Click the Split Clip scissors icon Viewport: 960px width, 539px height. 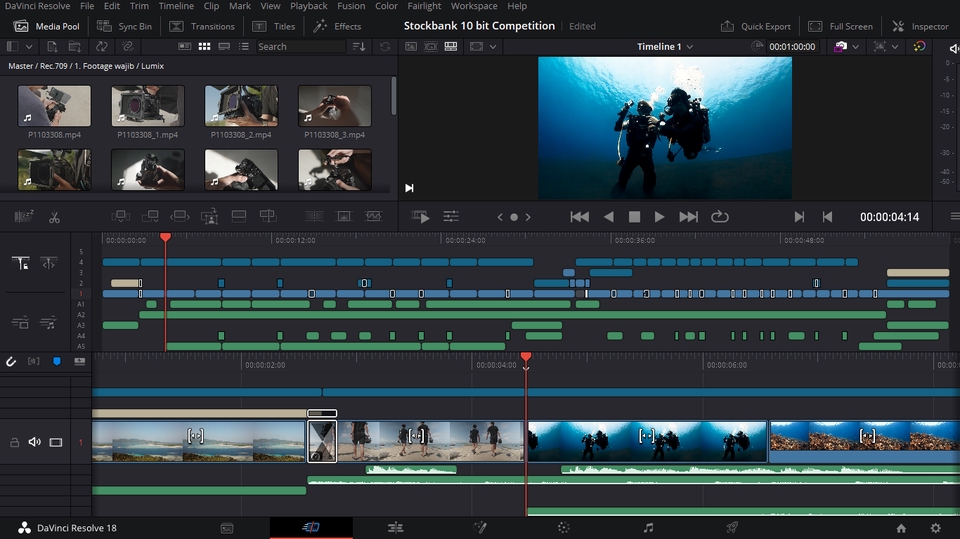click(54, 217)
